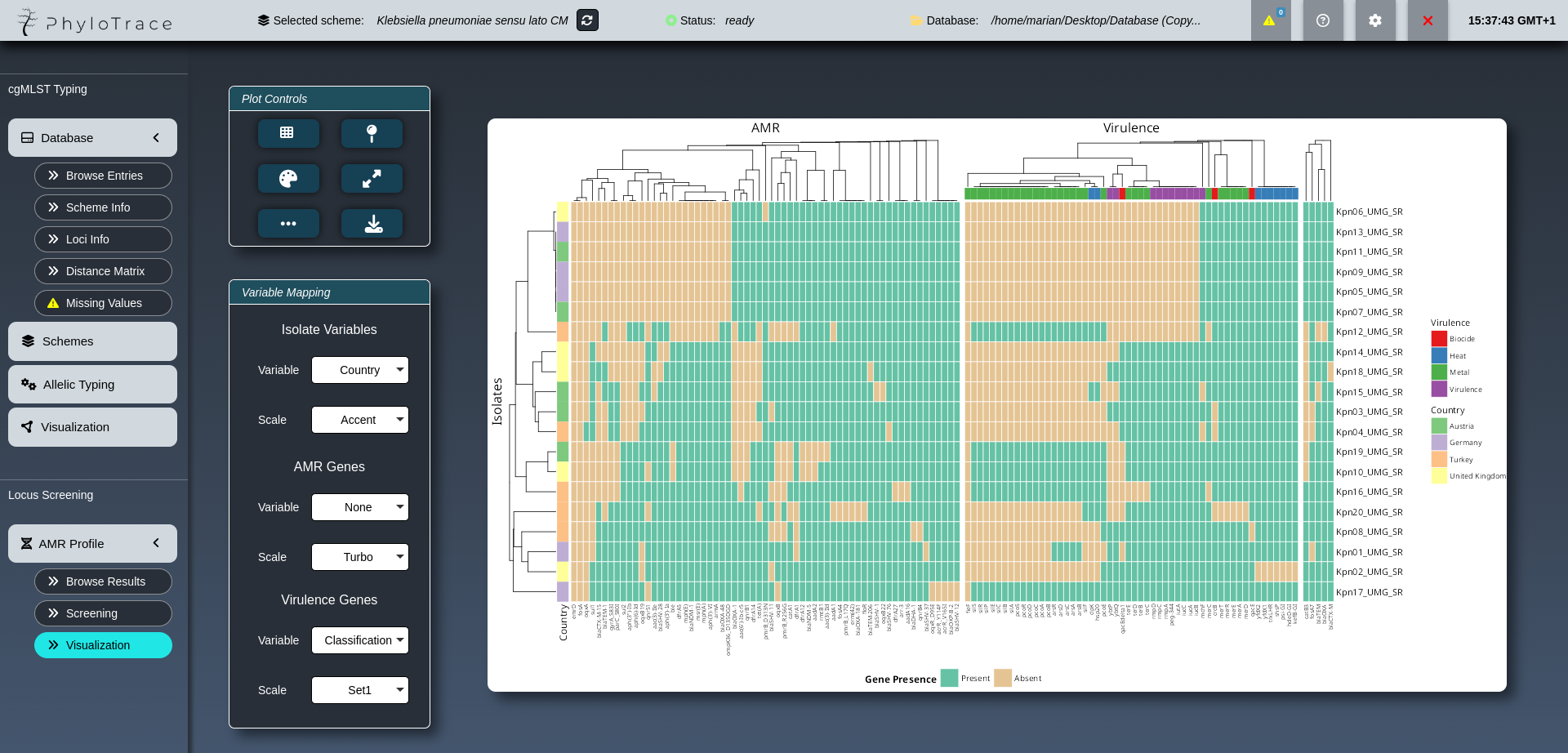1568x753 pixels.
Task: Click the expand arrows plot control
Action: tap(372, 178)
